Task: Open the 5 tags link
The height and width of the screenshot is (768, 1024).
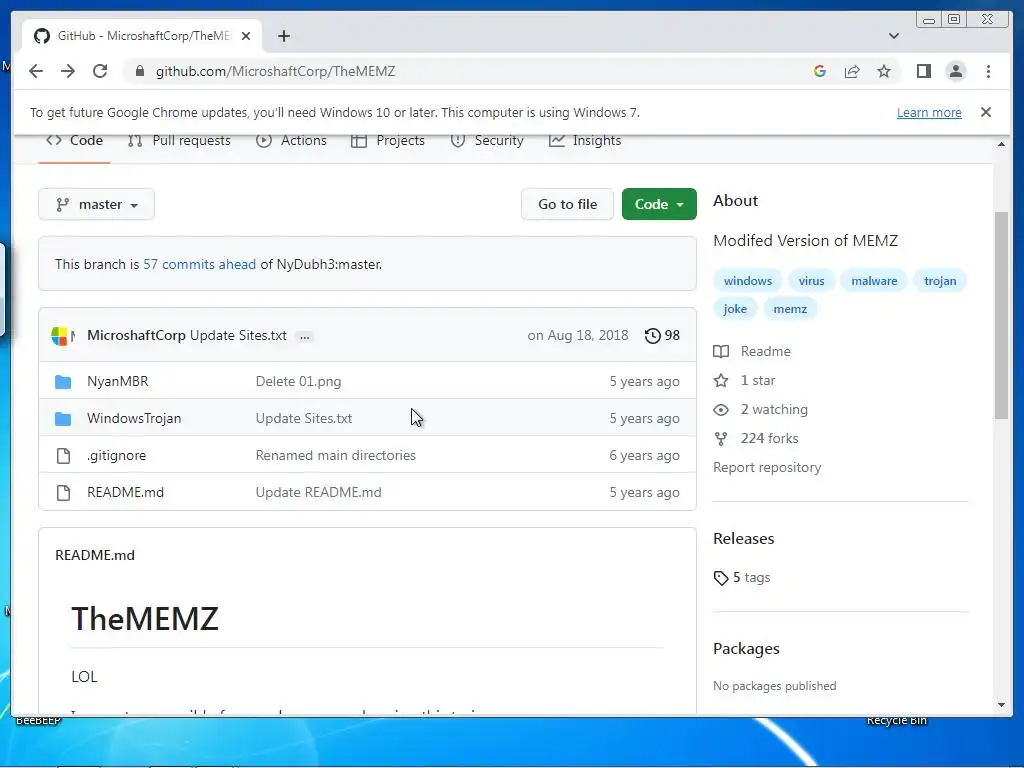Action: coord(742,578)
